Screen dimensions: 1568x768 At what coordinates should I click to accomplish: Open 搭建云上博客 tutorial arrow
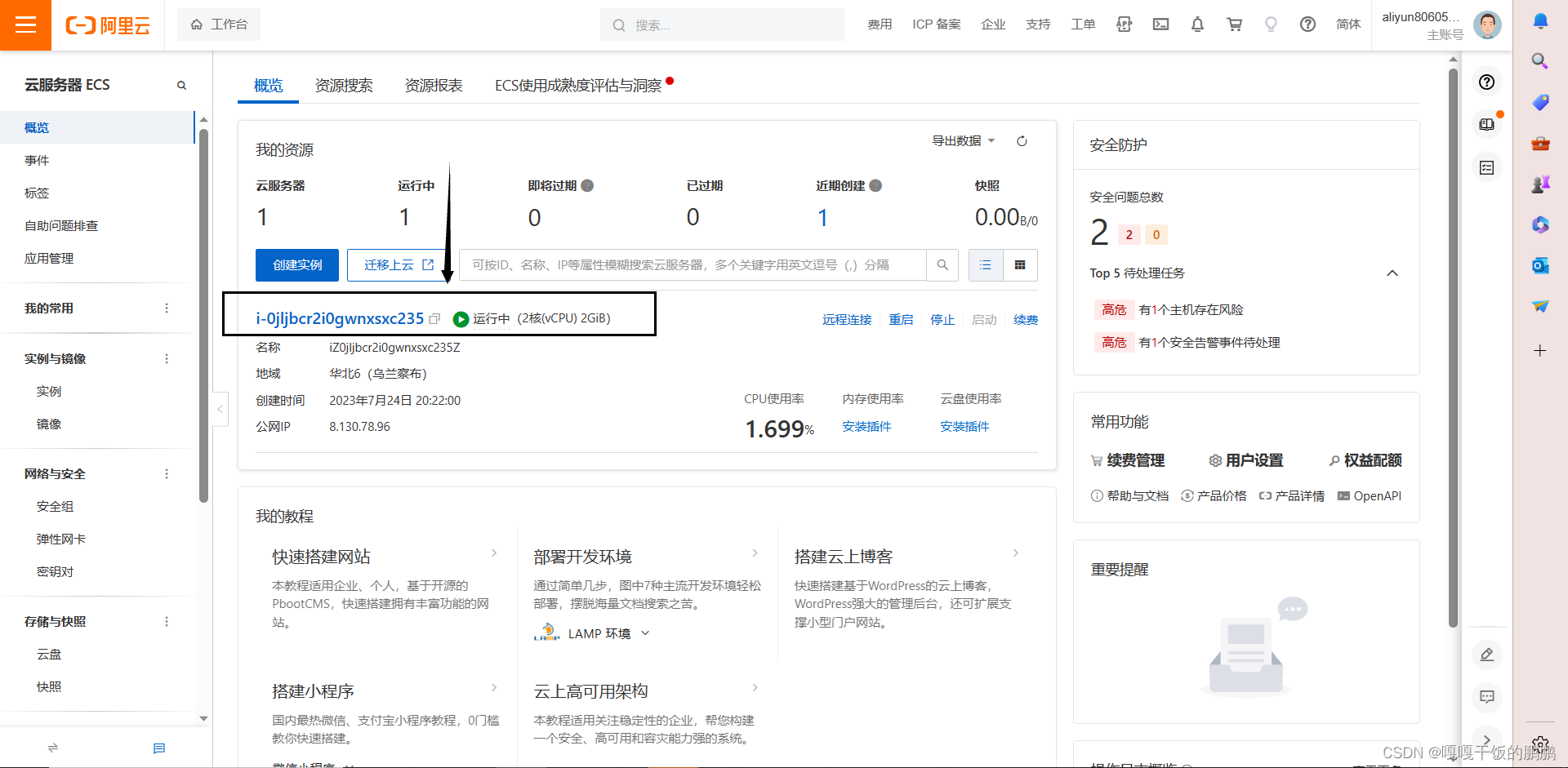pyautogui.click(x=1016, y=553)
